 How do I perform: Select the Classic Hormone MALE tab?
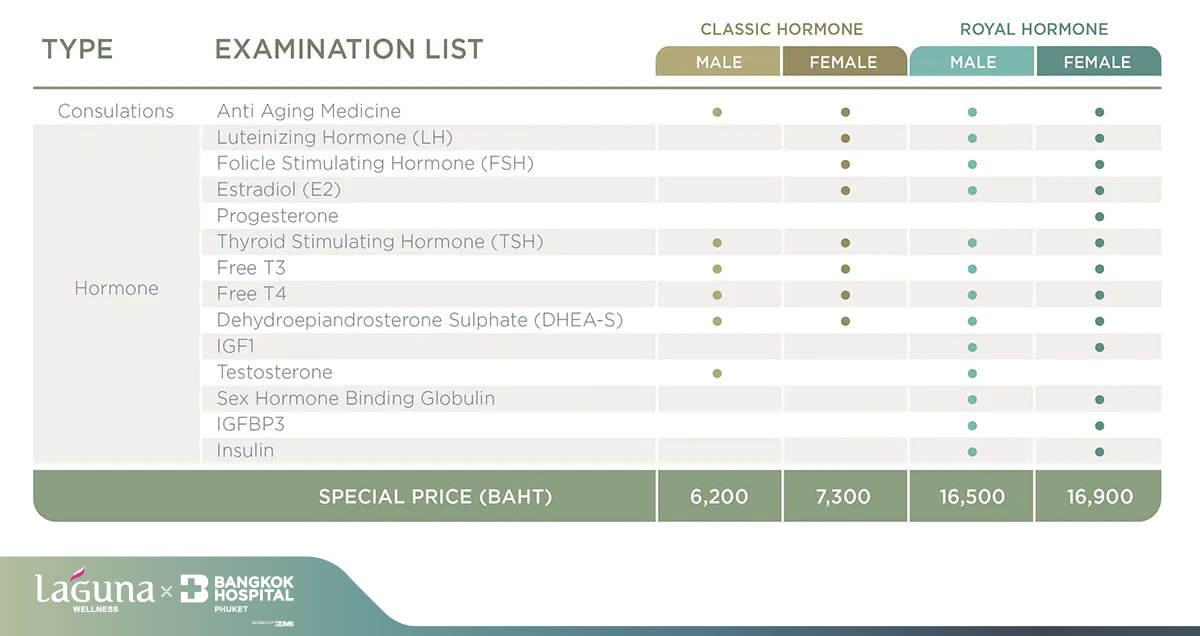(x=719, y=62)
